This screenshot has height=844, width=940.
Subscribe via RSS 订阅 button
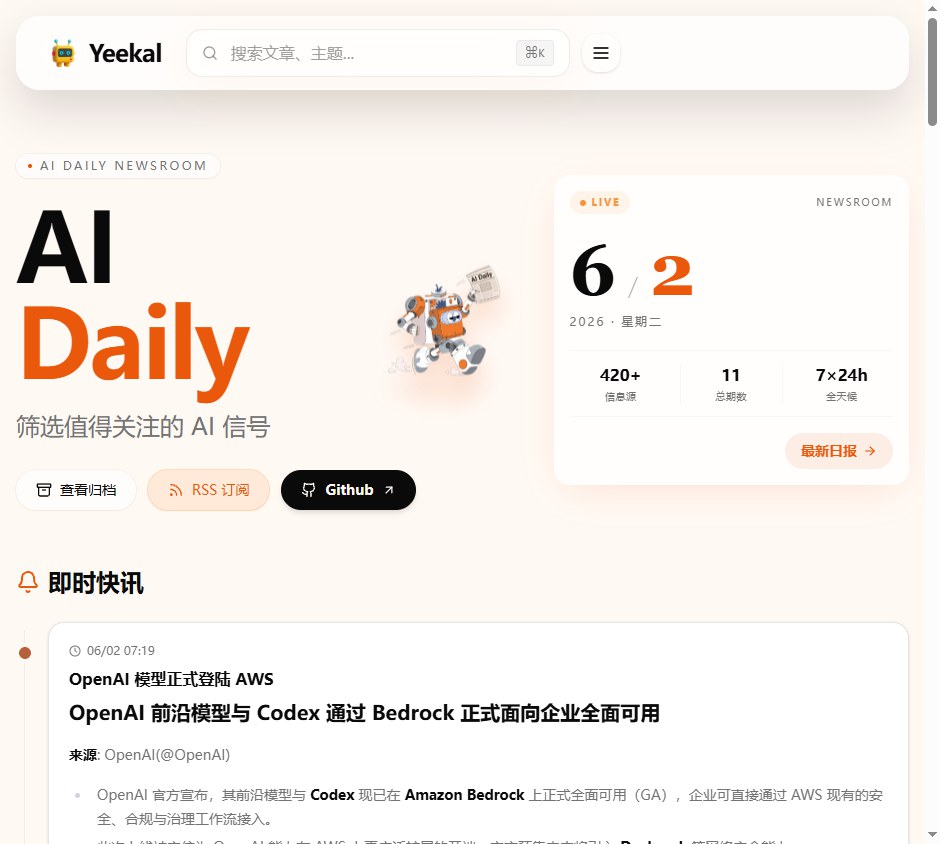(209, 490)
